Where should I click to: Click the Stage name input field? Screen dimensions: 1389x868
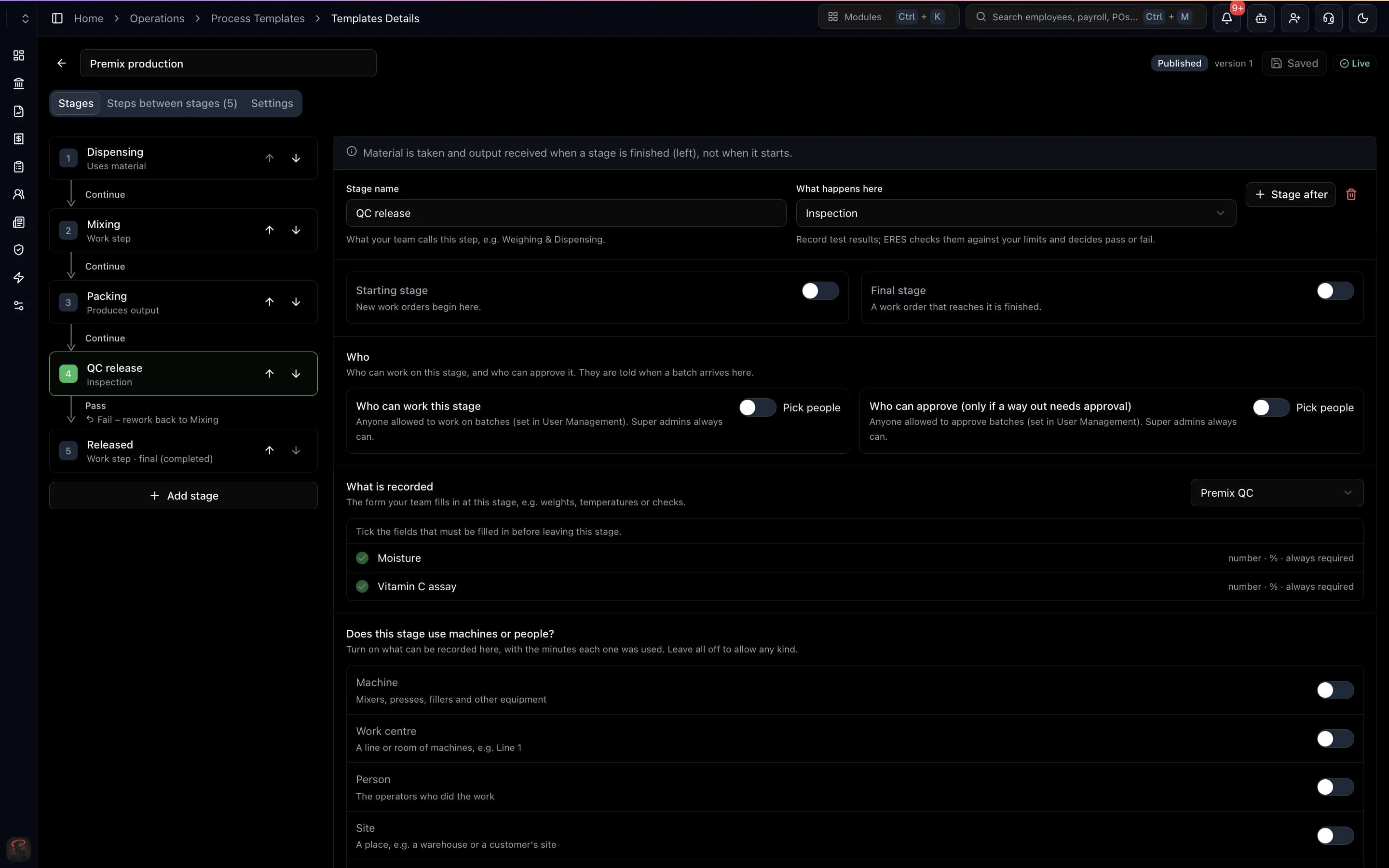[566, 213]
